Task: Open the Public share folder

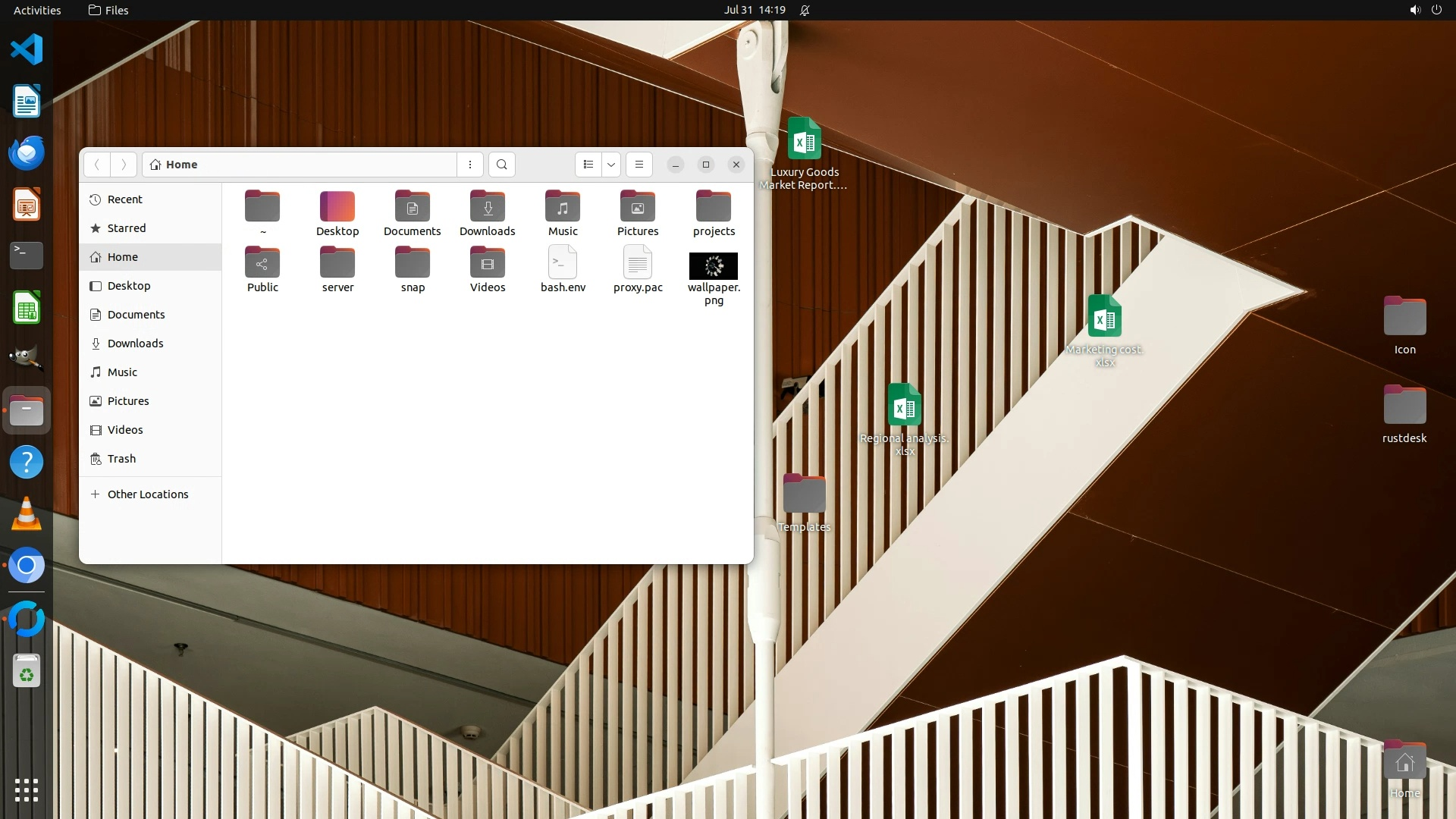Action: (x=262, y=263)
